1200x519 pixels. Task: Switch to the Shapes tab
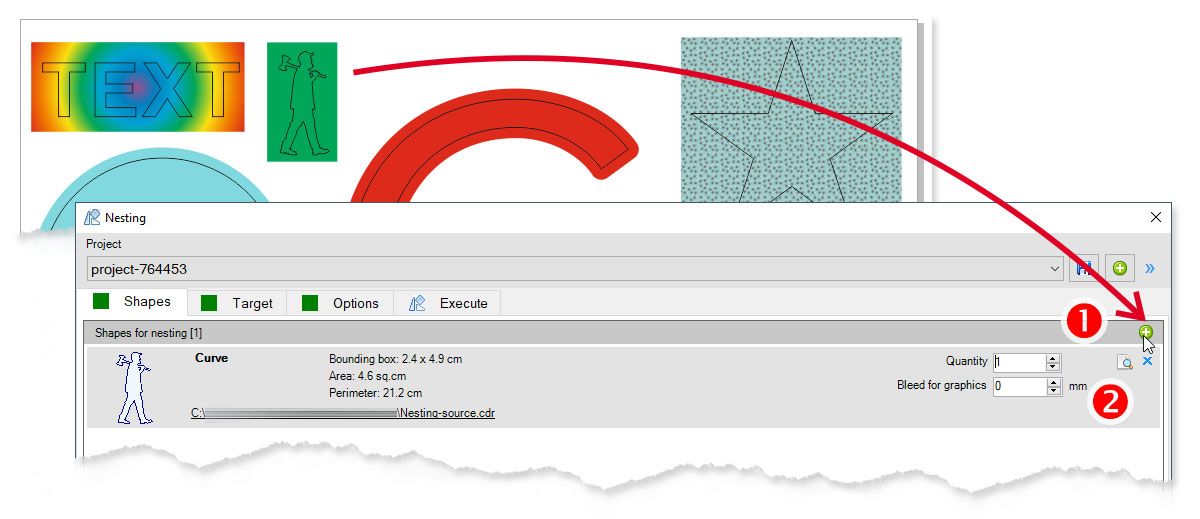coord(133,302)
